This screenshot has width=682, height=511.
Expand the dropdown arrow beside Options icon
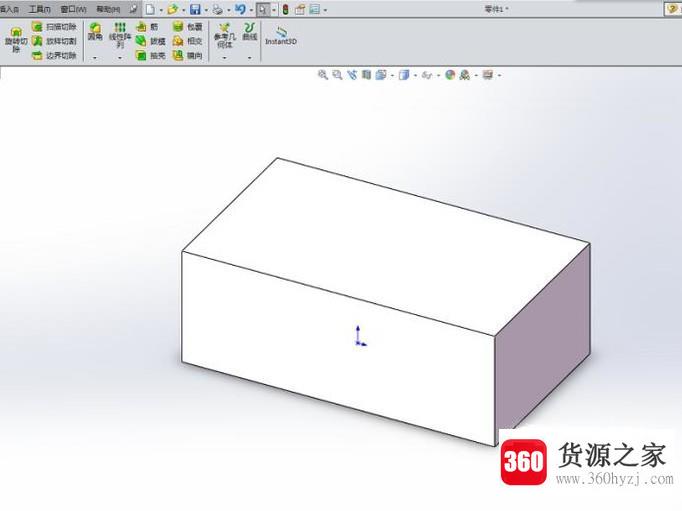tap(325, 10)
